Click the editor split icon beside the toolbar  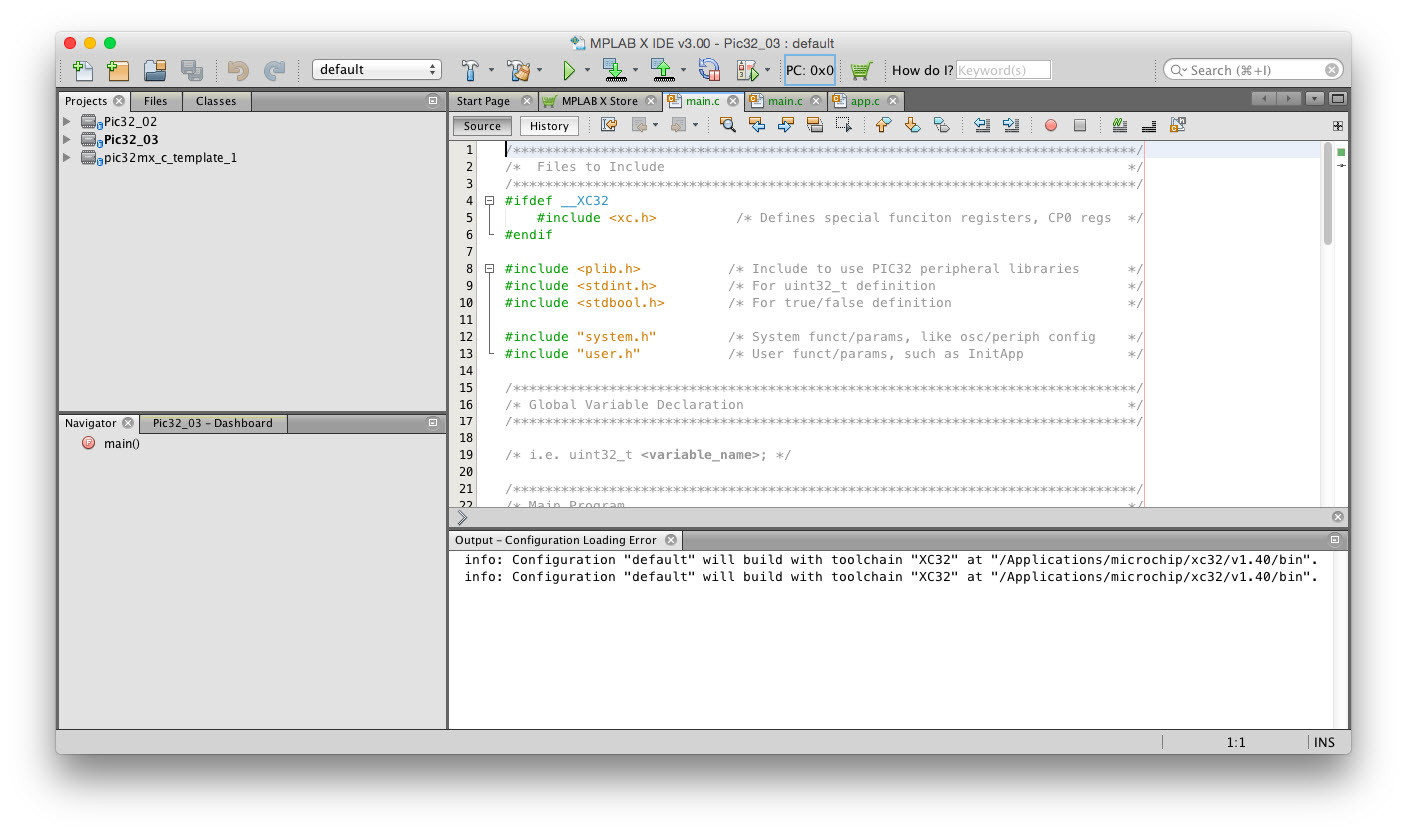1338,126
